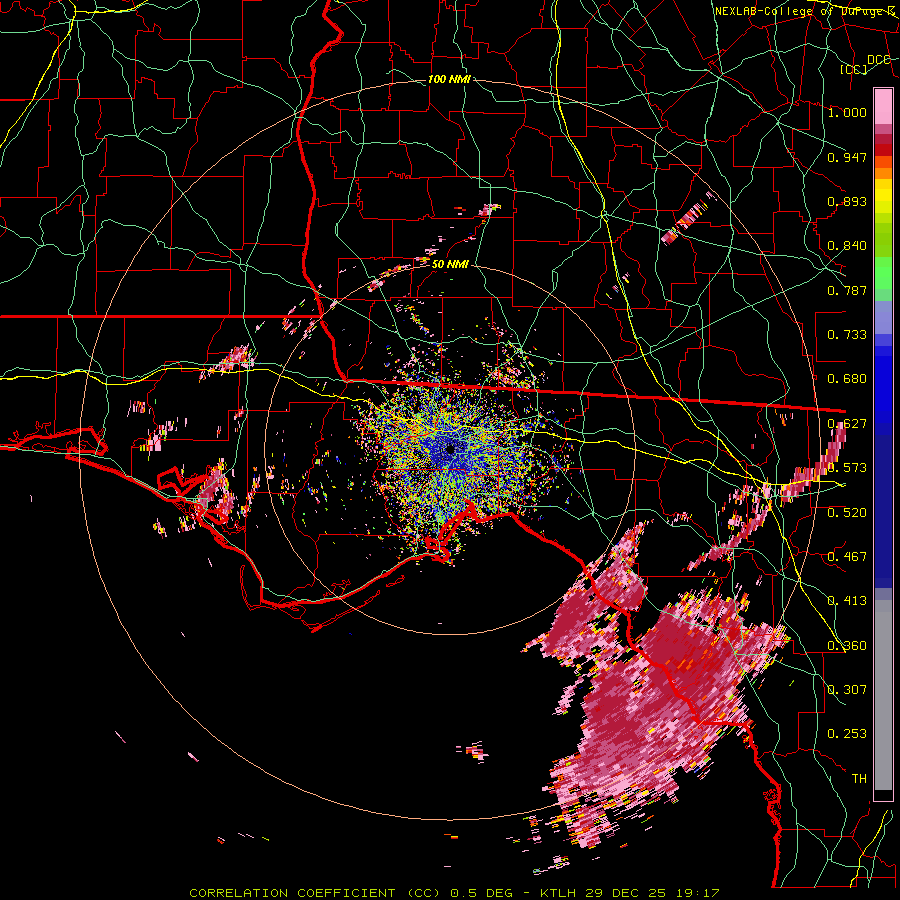This screenshot has height=900, width=900.
Task: Click the 50 NMI range ring label
Action: point(450,264)
